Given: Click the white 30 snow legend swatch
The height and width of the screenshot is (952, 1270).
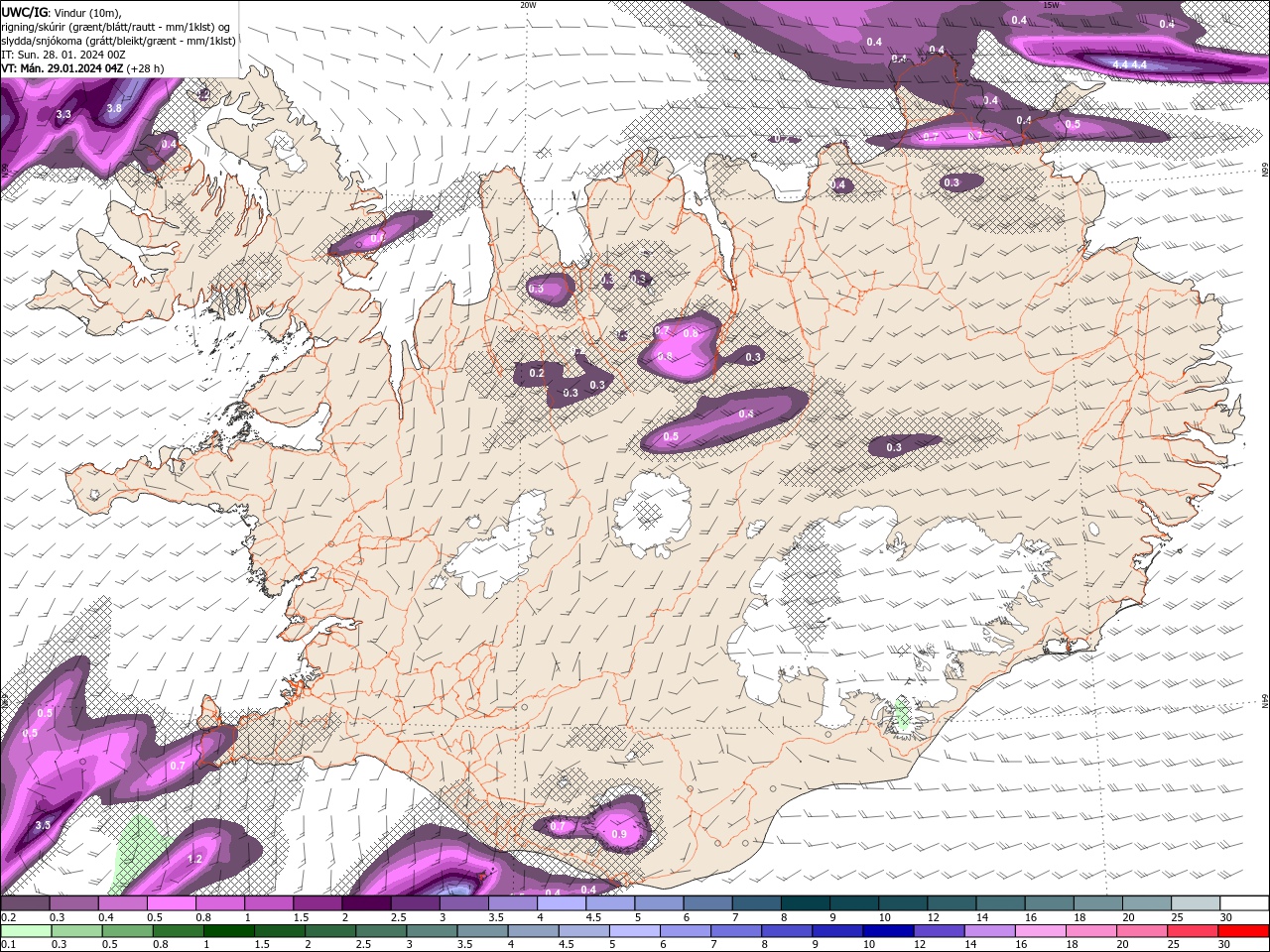Looking at the screenshot, I should [1244, 903].
